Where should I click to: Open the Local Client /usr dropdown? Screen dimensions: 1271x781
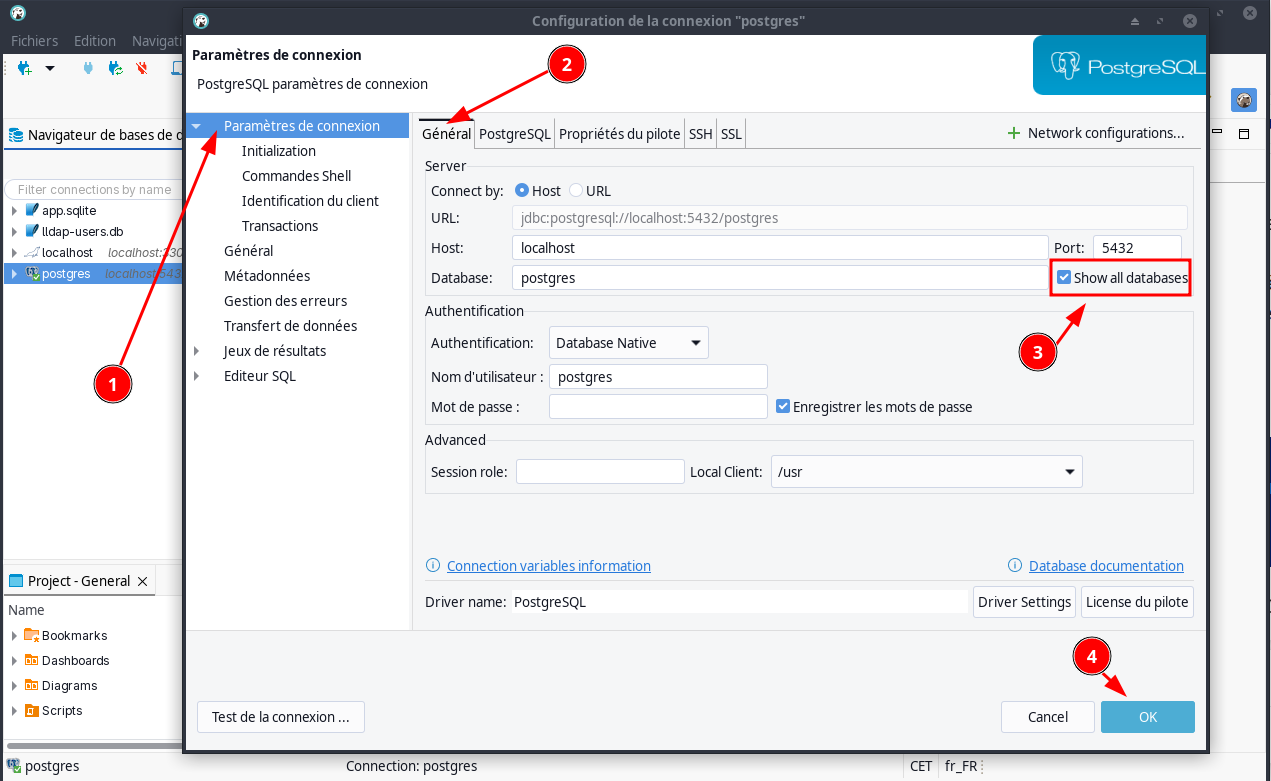(927, 472)
